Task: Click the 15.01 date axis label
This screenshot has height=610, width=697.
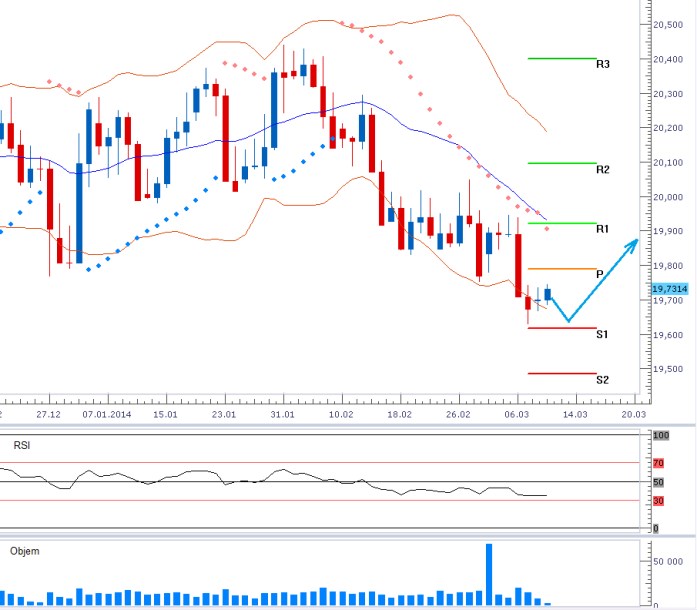Action: point(165,415)
